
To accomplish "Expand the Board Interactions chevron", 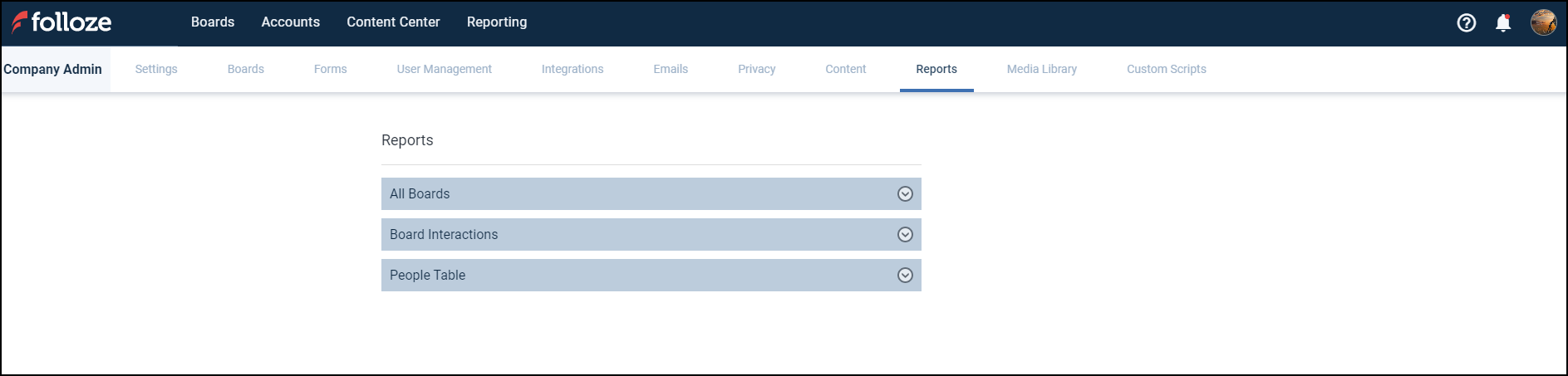I will [x=905, y=235].
